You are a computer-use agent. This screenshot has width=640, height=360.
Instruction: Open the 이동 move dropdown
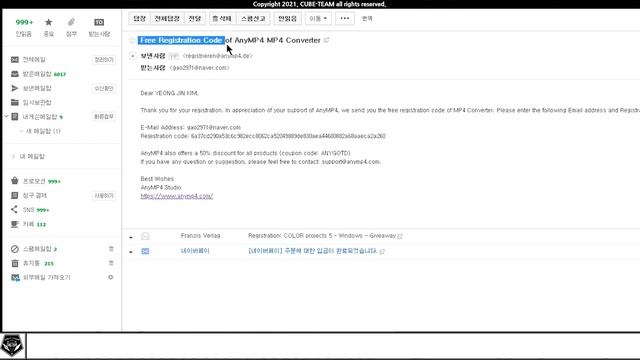point(318,18)
